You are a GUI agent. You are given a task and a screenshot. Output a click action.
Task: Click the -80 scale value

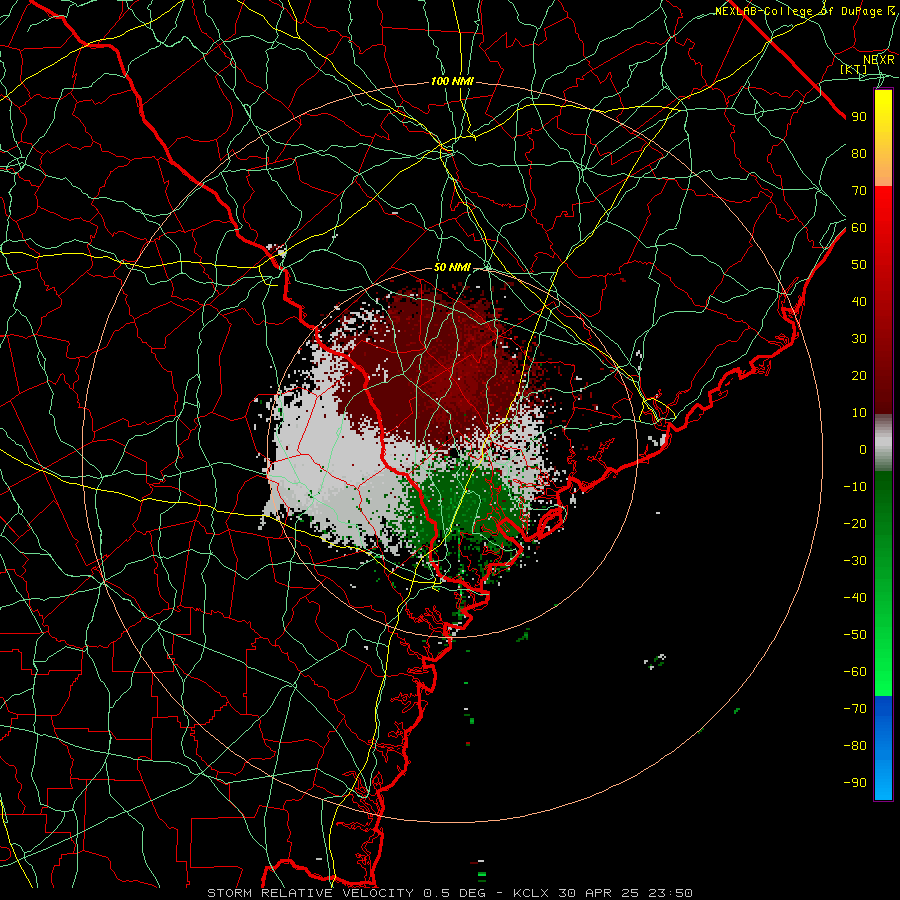[855, 746]
